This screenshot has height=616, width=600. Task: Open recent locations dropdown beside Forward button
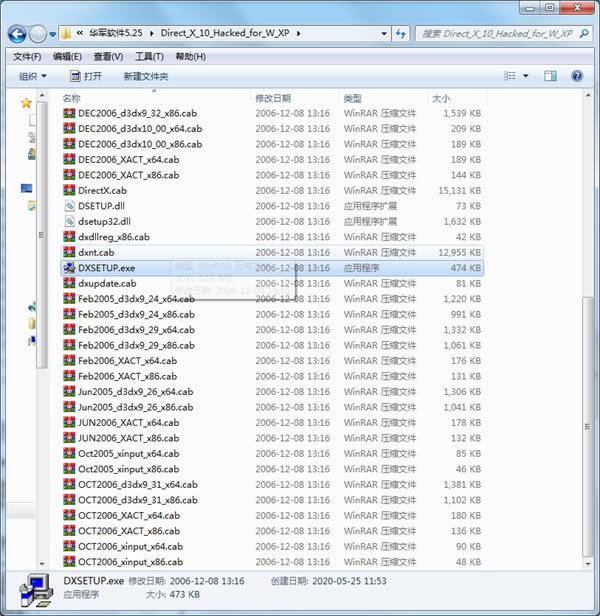[53, 35]
